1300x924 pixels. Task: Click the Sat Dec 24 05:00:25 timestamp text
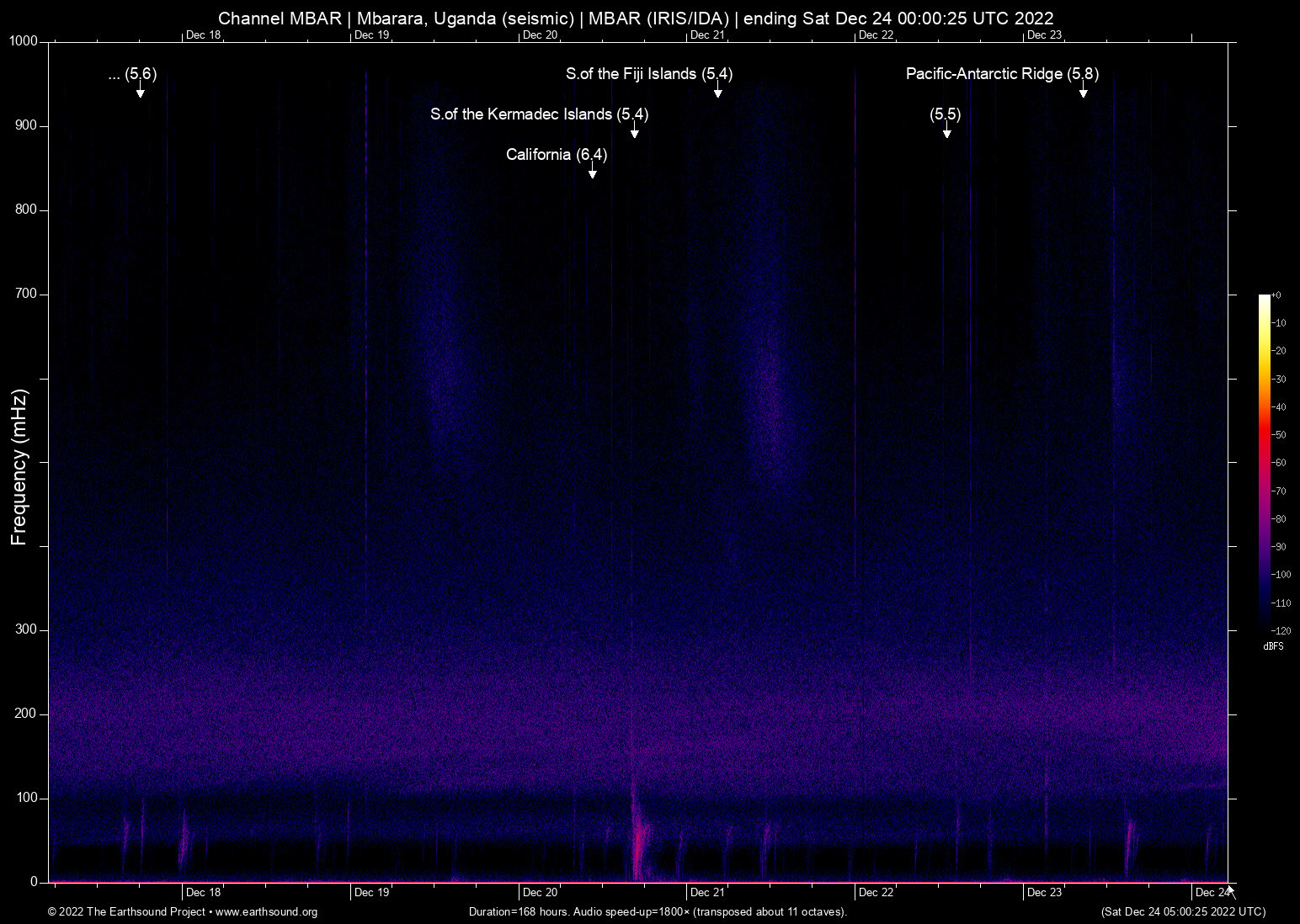point(1182,912)
